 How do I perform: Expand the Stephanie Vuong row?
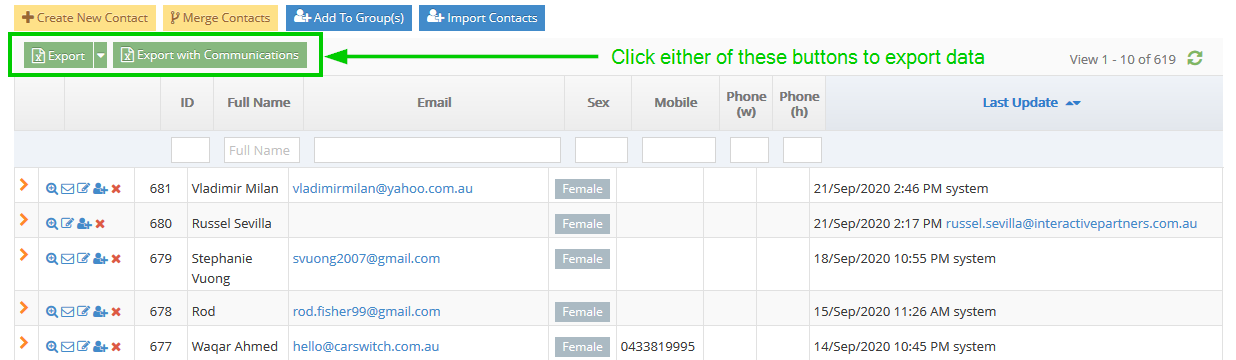click(23, 255)
